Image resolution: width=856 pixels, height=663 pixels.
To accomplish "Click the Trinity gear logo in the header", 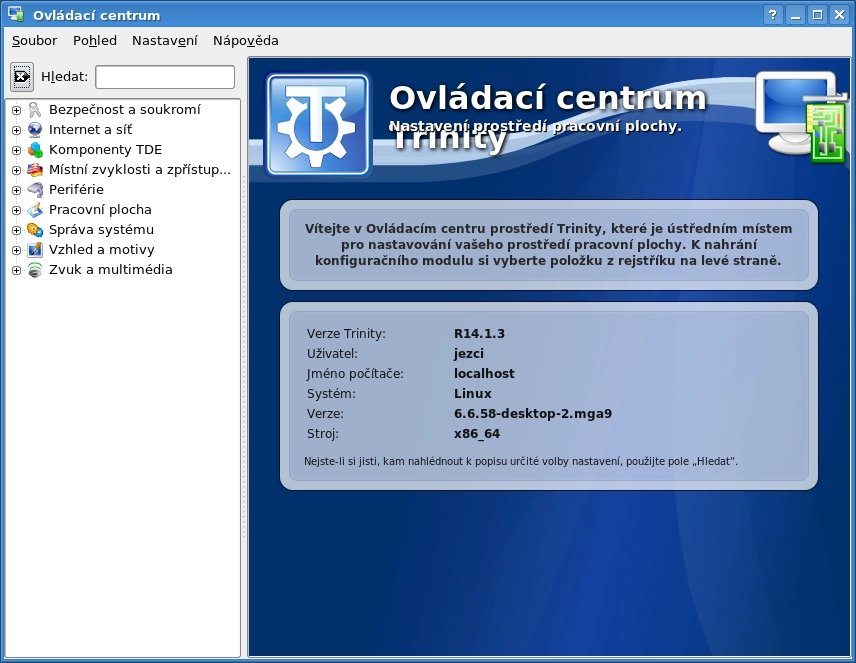I will tap(318, 125).
